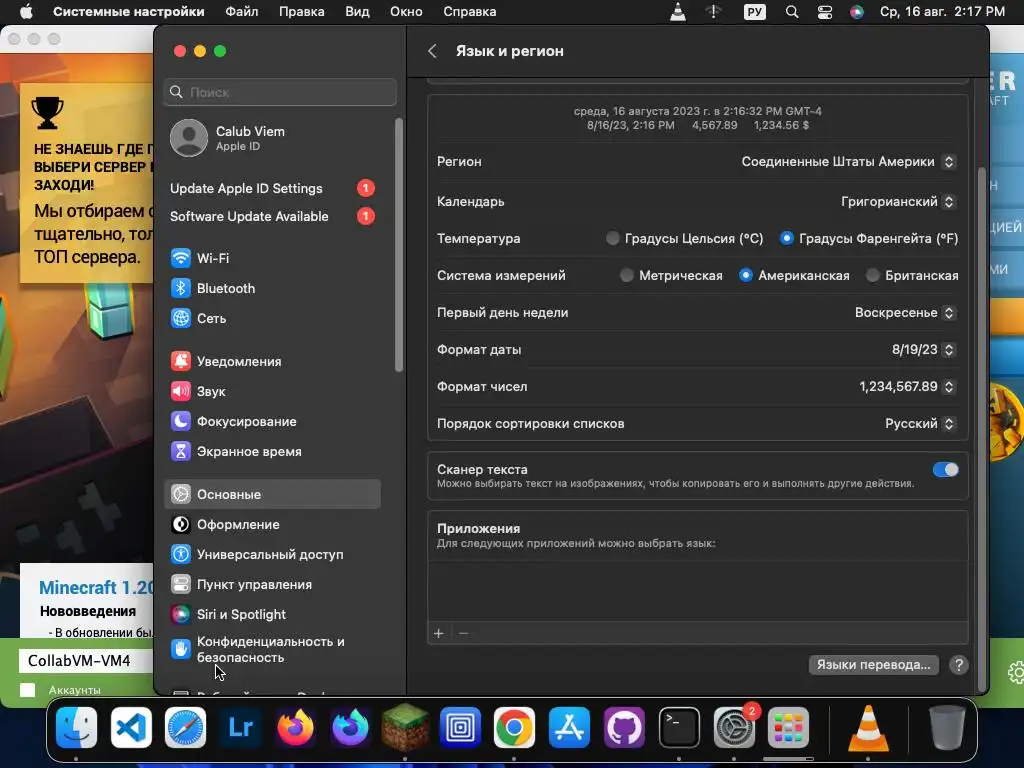Open Google Chrome from Dock

point(514,727)
